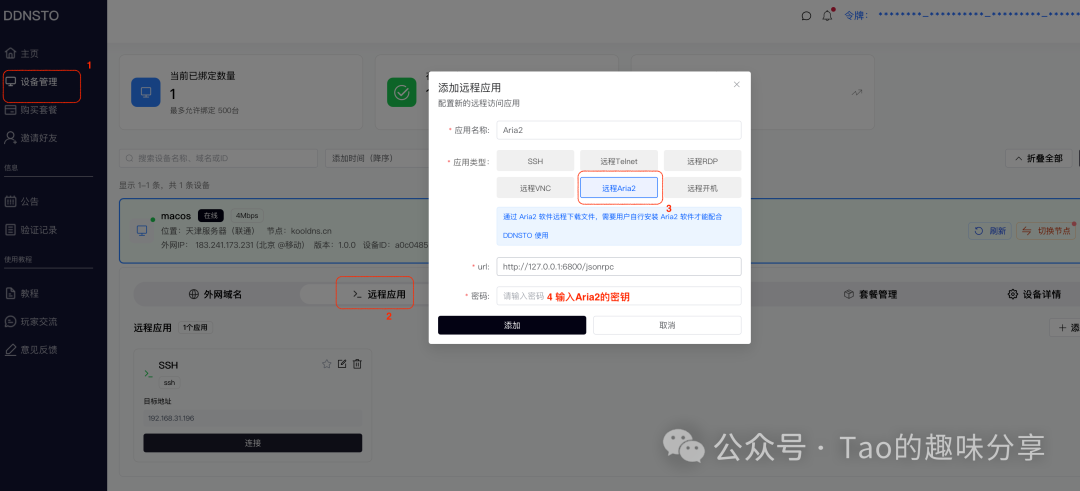Viewport: 1080px width, 491px height.
Task: Close the 添加远程应用 dialog with X
Action: (x=736, y=85)
